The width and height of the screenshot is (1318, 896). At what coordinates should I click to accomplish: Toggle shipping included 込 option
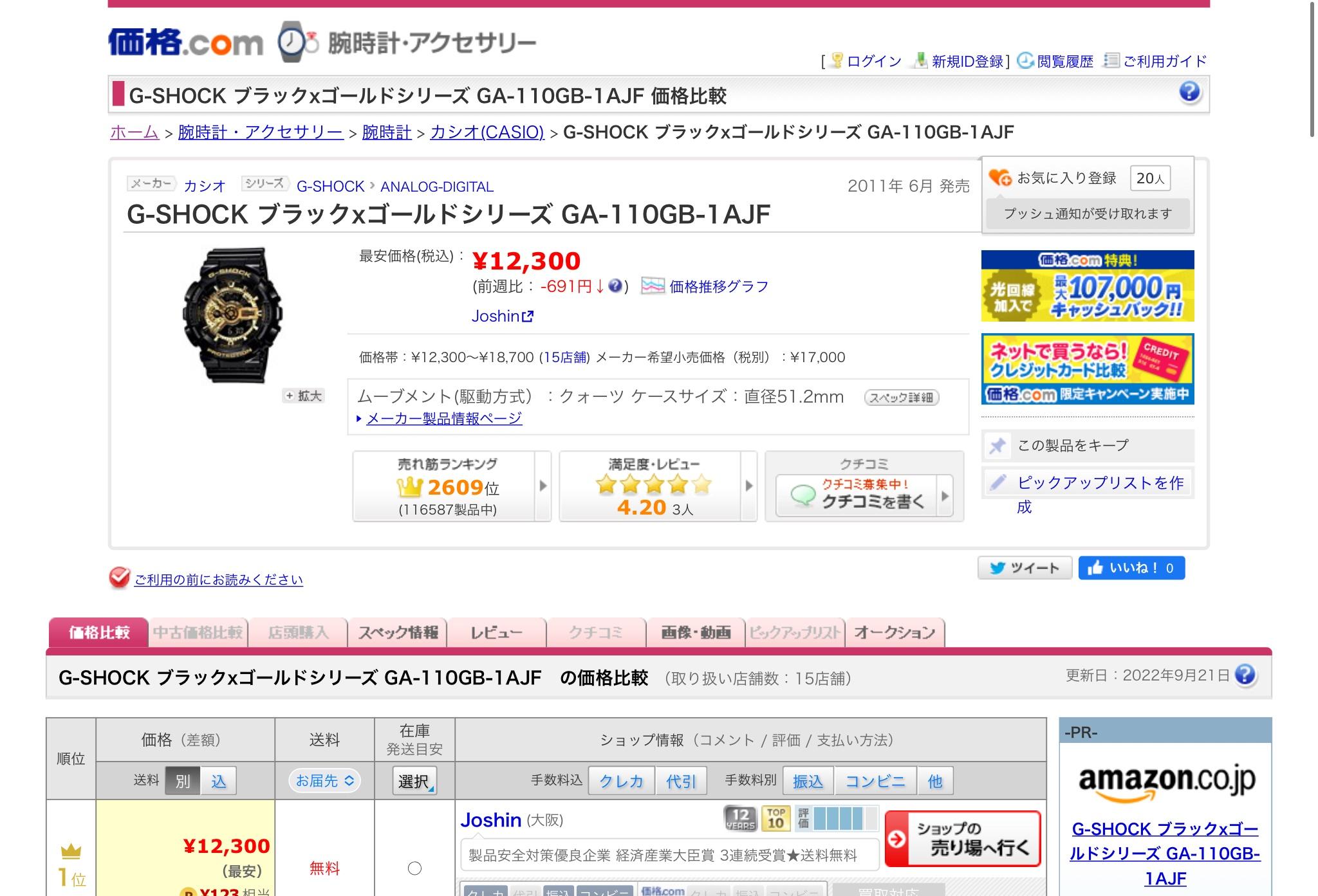coord(218,781)
